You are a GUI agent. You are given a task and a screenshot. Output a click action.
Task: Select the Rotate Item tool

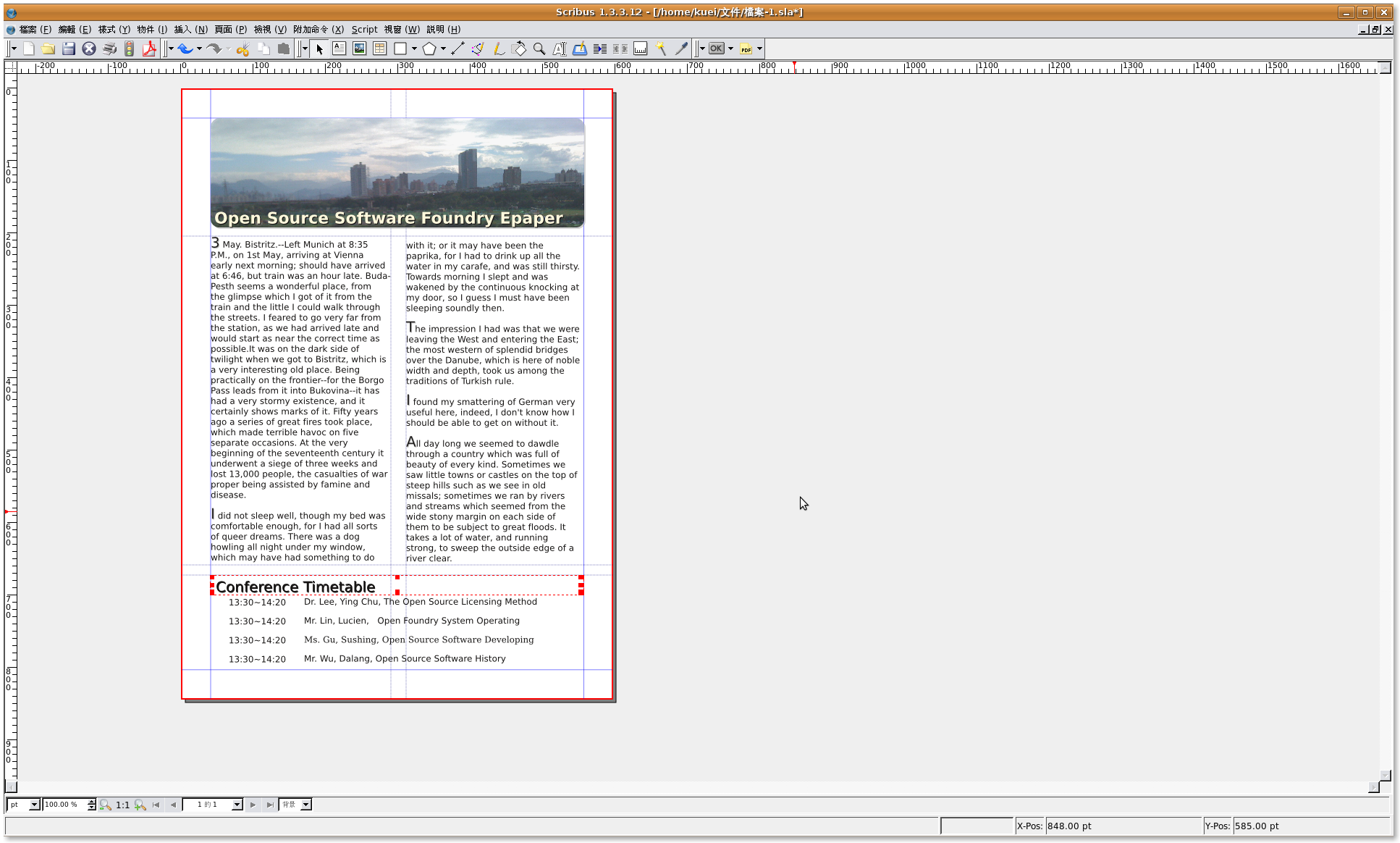[x=519, y=49]
